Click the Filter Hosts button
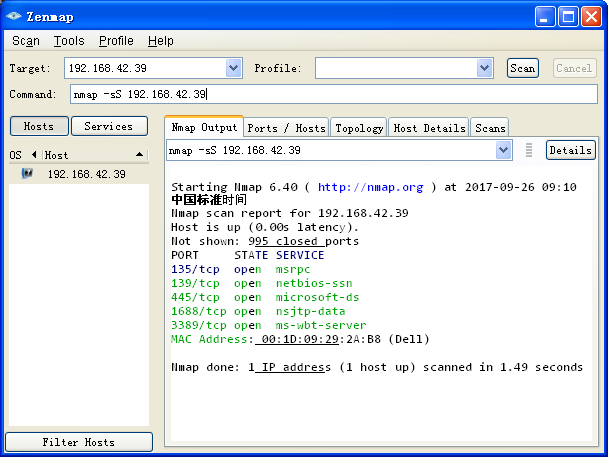The width and height of the screenshot is (608, 457). [79, 442]
